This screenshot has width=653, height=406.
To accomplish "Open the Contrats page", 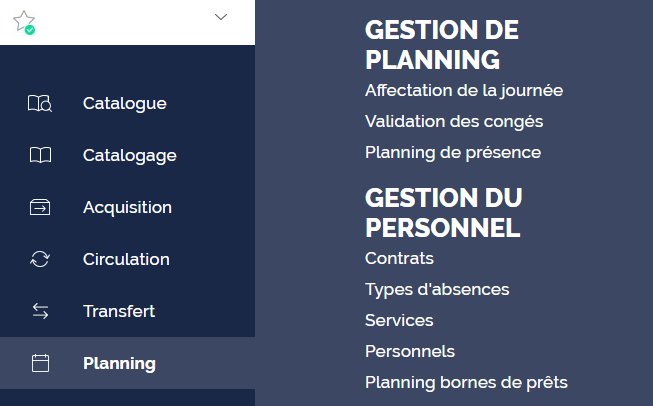I will 399,258.
